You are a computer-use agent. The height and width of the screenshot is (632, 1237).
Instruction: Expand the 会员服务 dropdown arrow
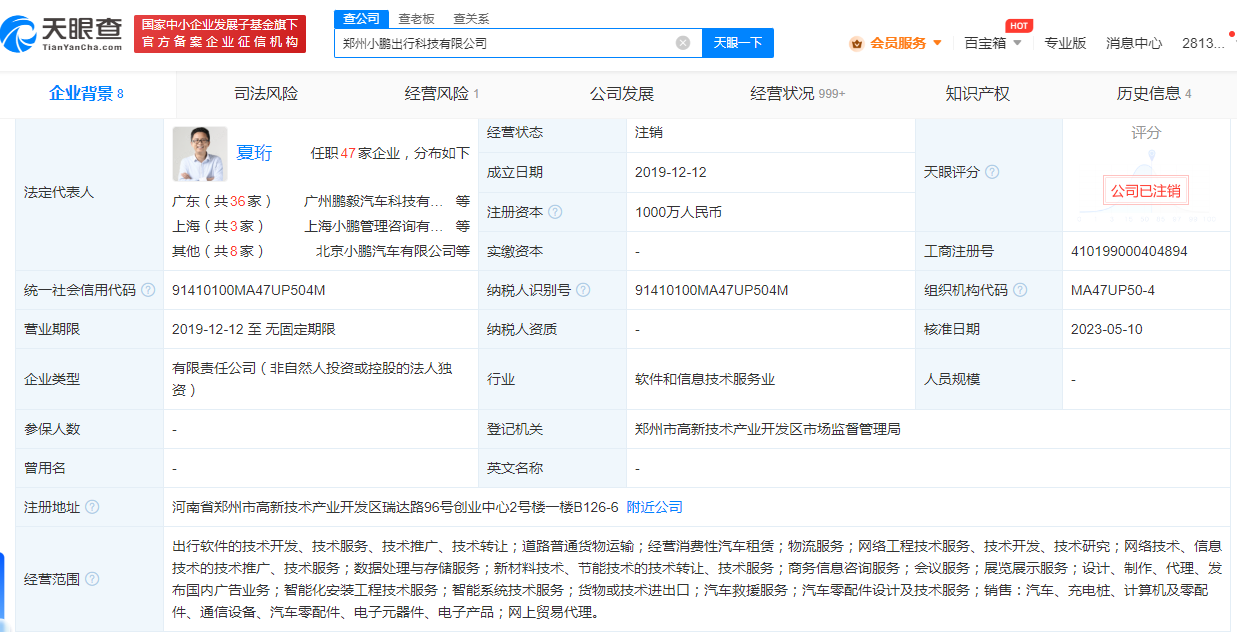(937, 43)
